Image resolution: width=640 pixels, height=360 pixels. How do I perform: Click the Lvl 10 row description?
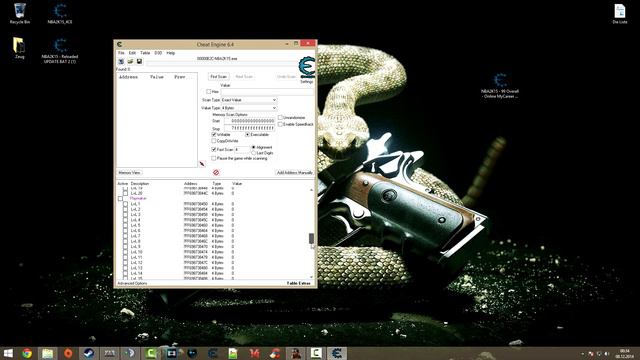(136, 252)
